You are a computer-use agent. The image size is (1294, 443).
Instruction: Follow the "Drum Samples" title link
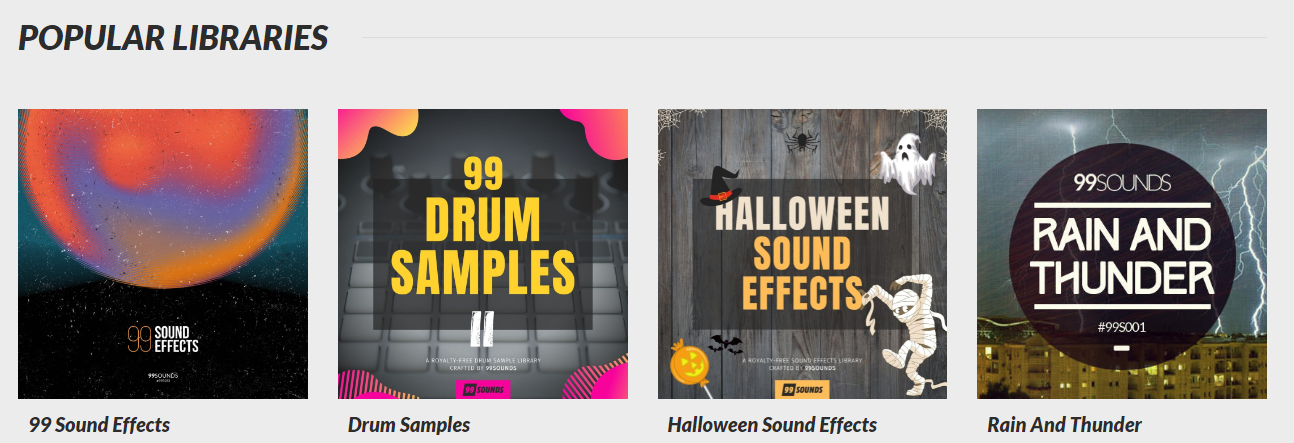point(409,424)
